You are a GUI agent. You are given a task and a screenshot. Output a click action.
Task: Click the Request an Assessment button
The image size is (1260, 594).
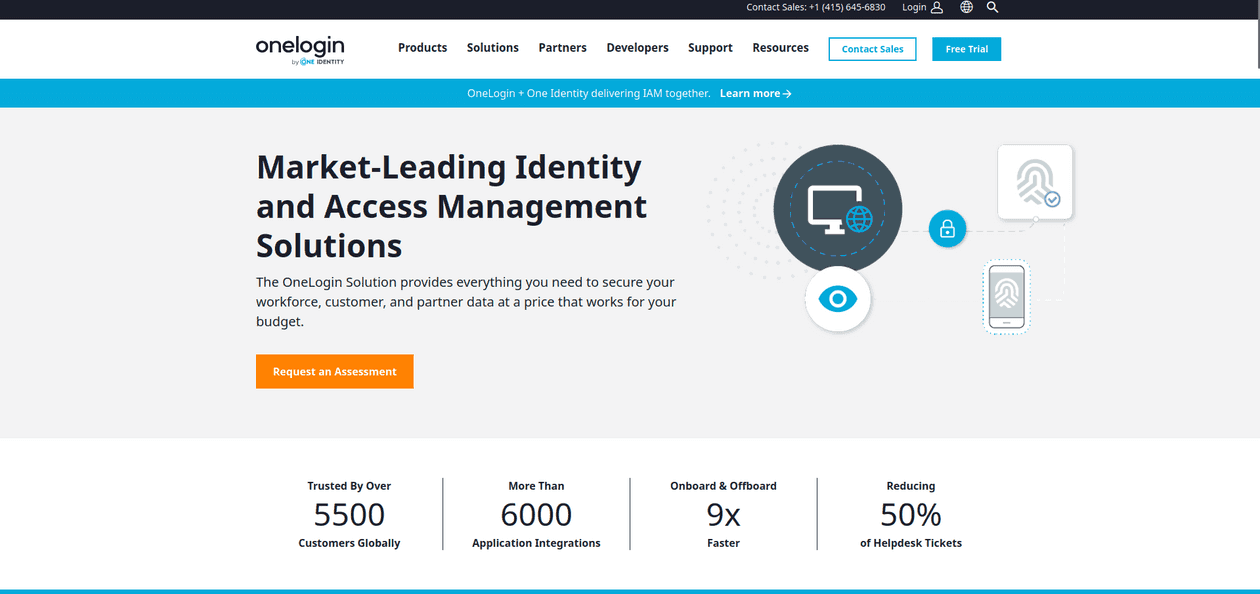(334, 371)
